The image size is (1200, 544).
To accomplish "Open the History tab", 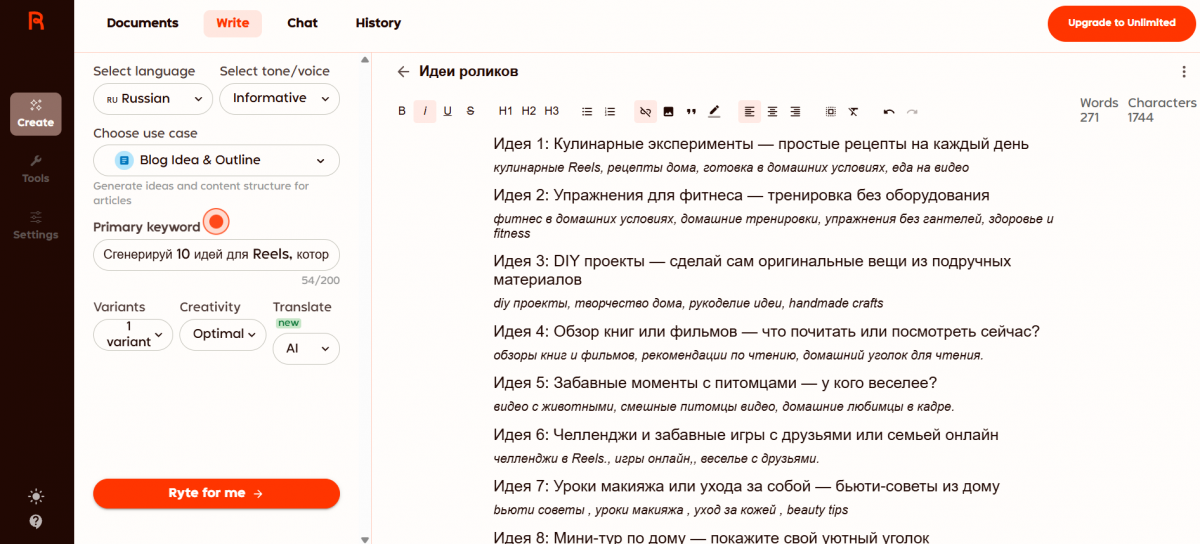I will pyautogui.click(x=378, y=23).
